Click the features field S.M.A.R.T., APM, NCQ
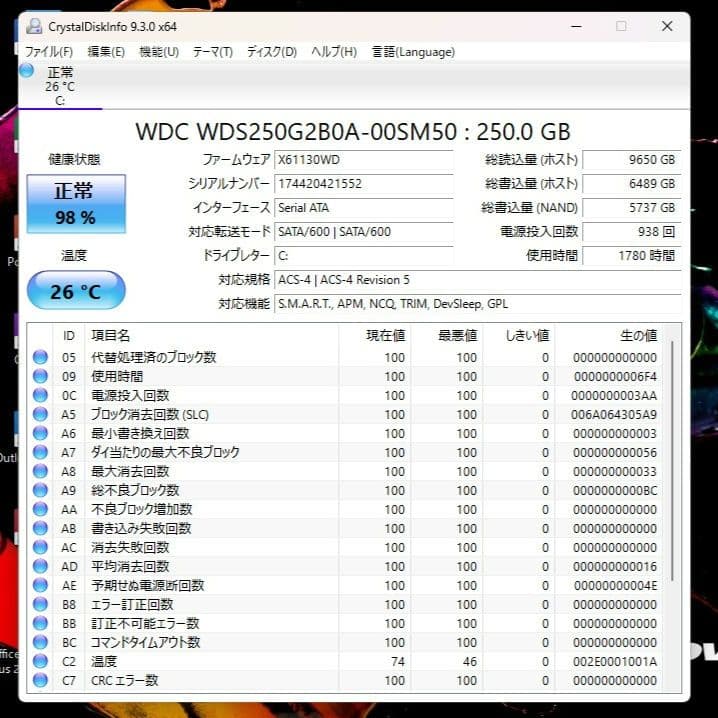Screen dimensions: 718x718 tap(478, 304)
